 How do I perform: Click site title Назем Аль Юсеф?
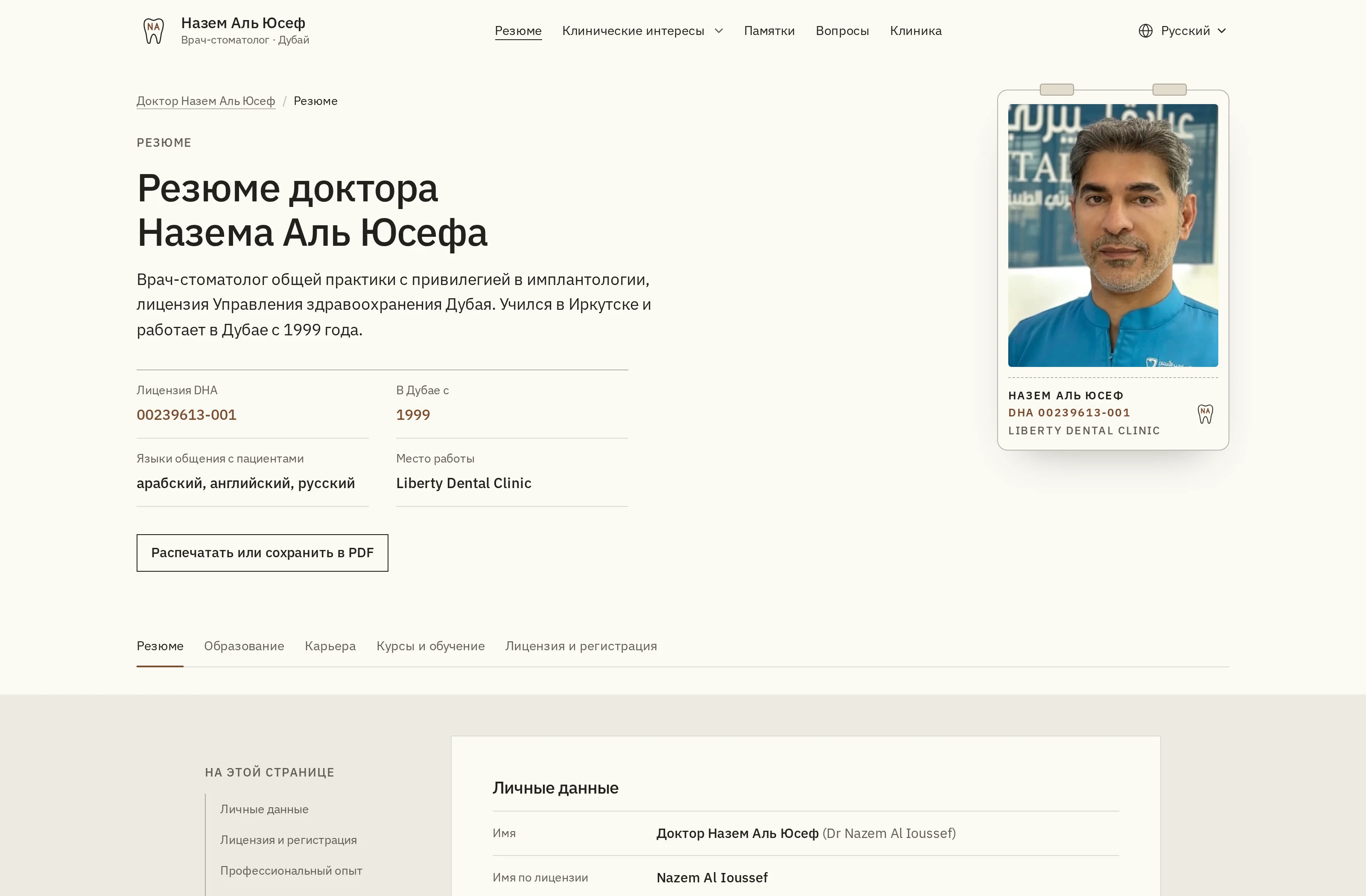coord(243,23)
